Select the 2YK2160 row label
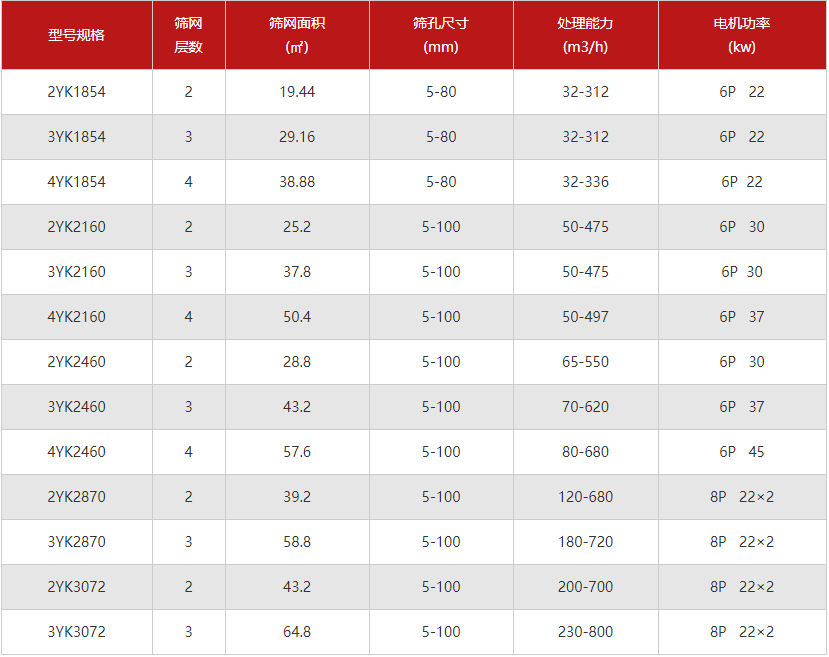 [77, 227]
